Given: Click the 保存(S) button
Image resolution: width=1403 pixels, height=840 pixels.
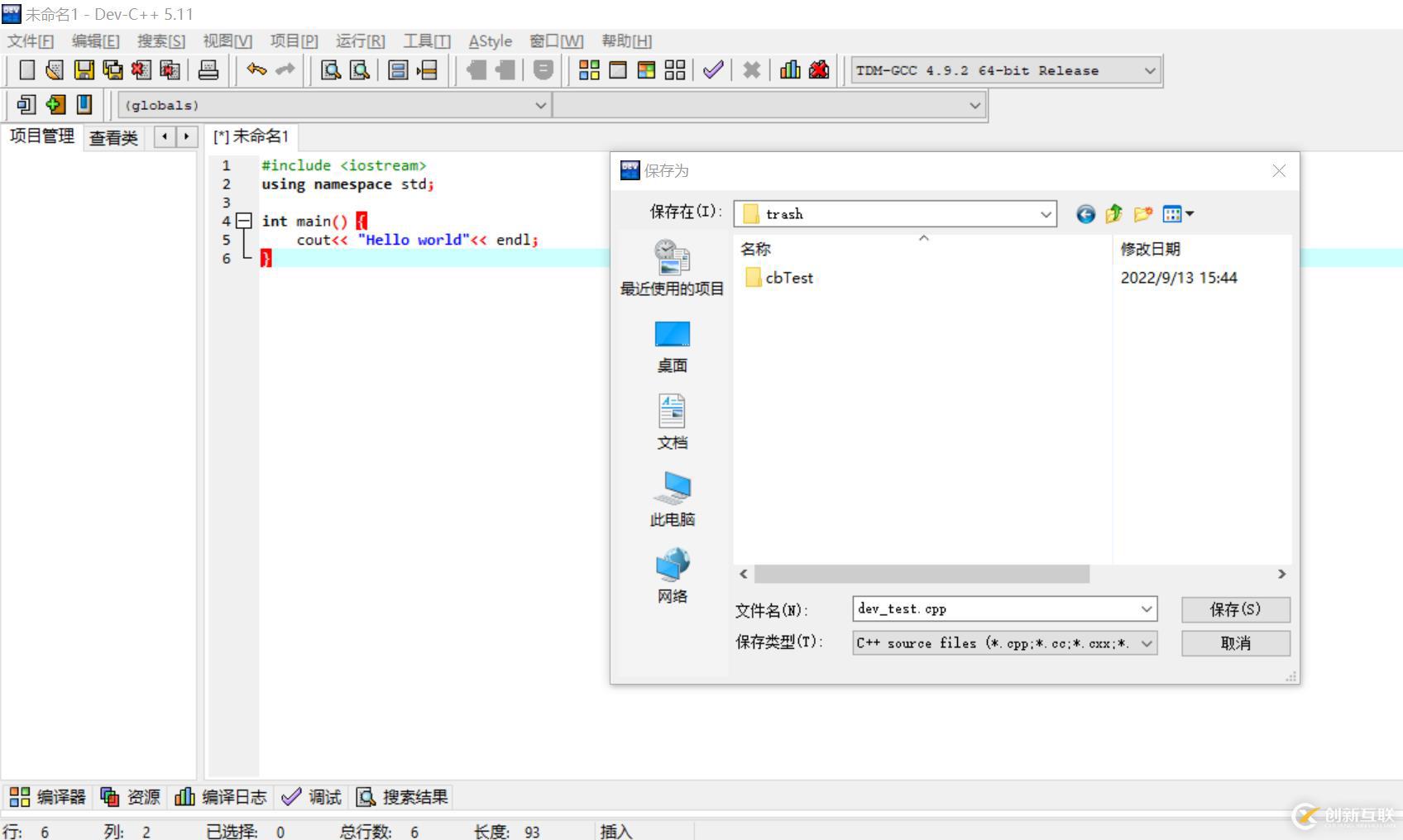Looking at the screenshot, I should click(1235, 609).
